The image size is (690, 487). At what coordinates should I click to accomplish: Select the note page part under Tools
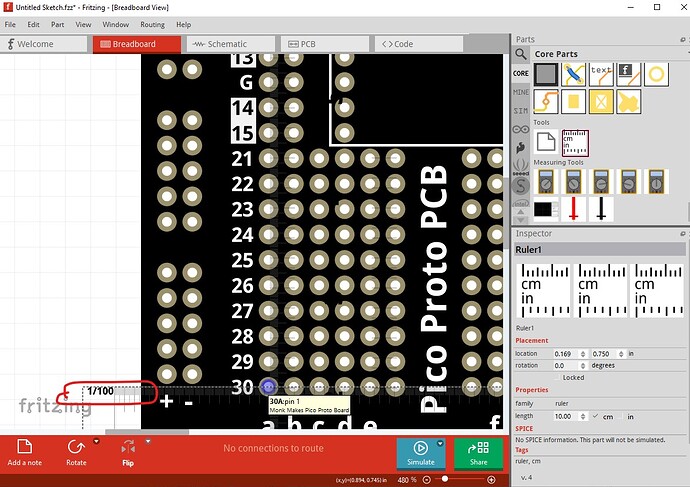(x=546, y=142)
